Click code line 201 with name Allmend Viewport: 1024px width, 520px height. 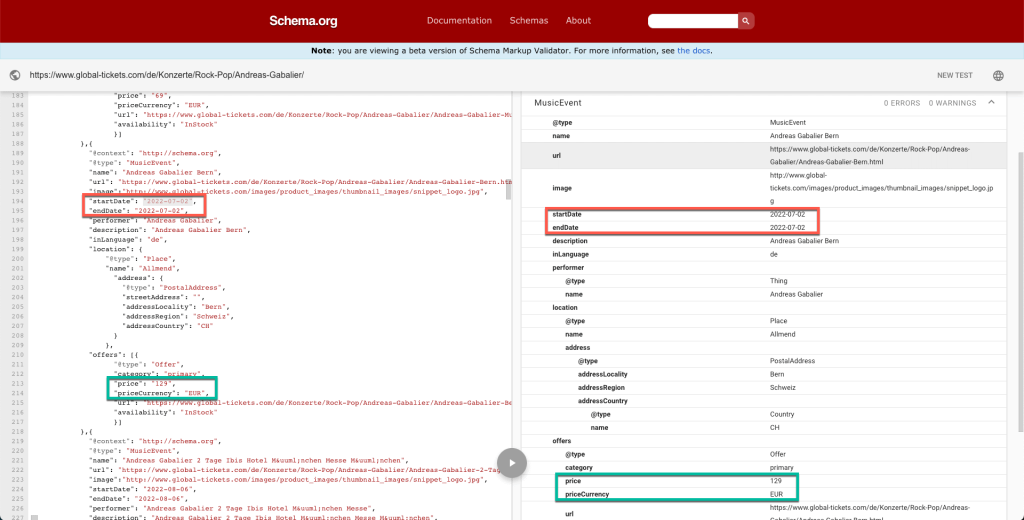pyautogui.click(x=142, y=268)
